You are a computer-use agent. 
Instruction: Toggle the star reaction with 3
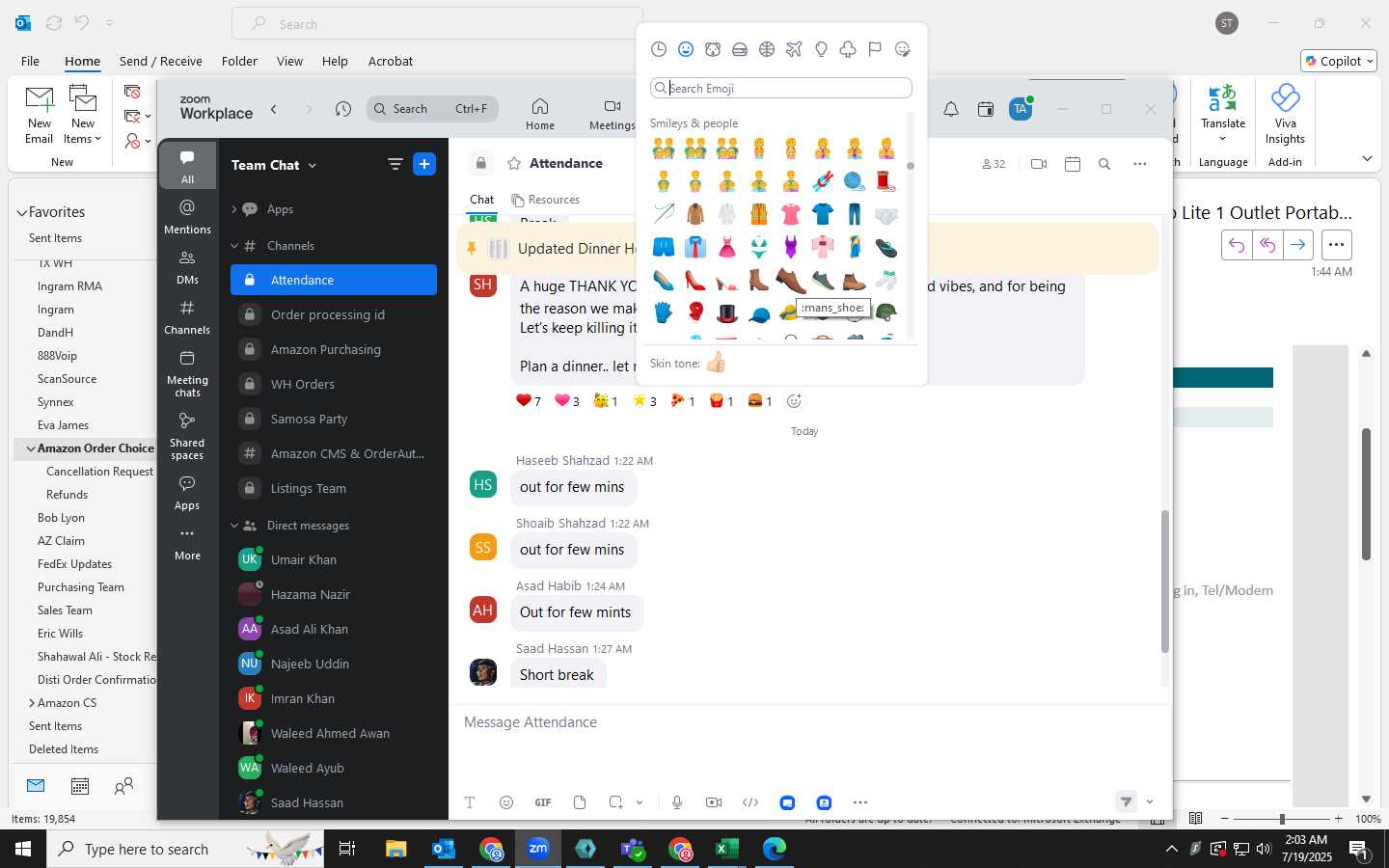[644, 401]
